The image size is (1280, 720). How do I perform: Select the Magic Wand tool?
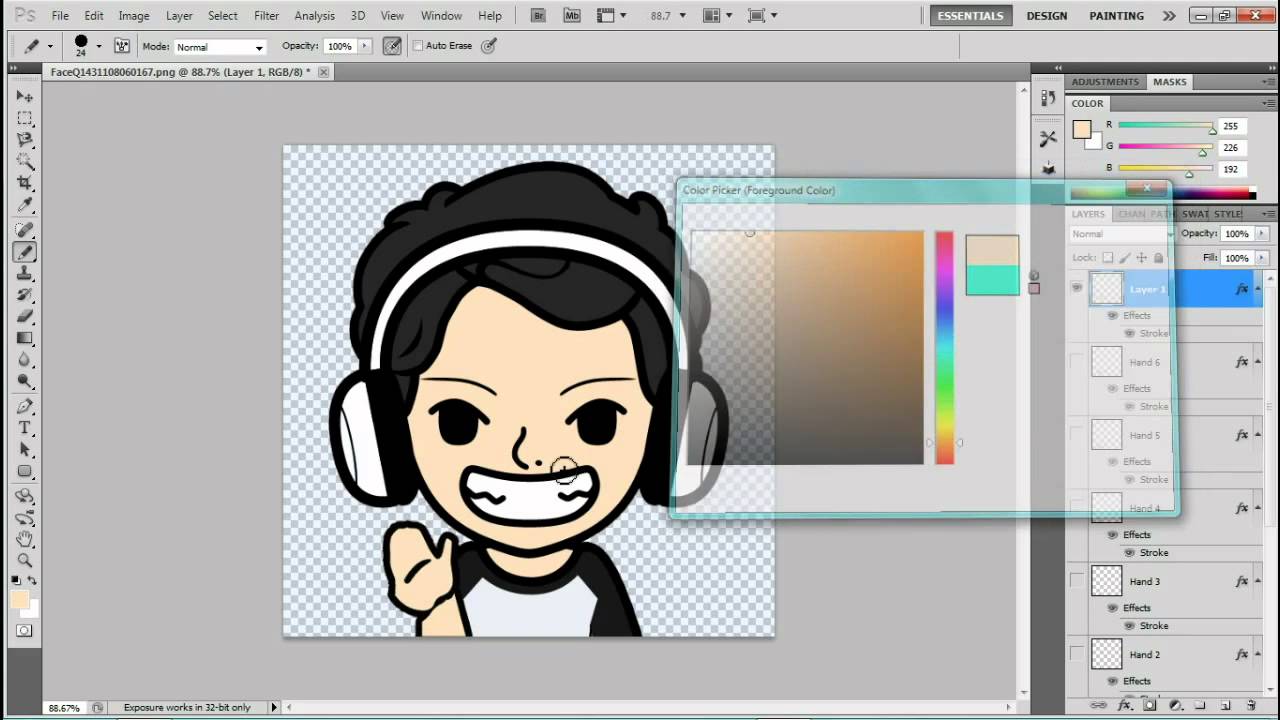coord(25,162)
